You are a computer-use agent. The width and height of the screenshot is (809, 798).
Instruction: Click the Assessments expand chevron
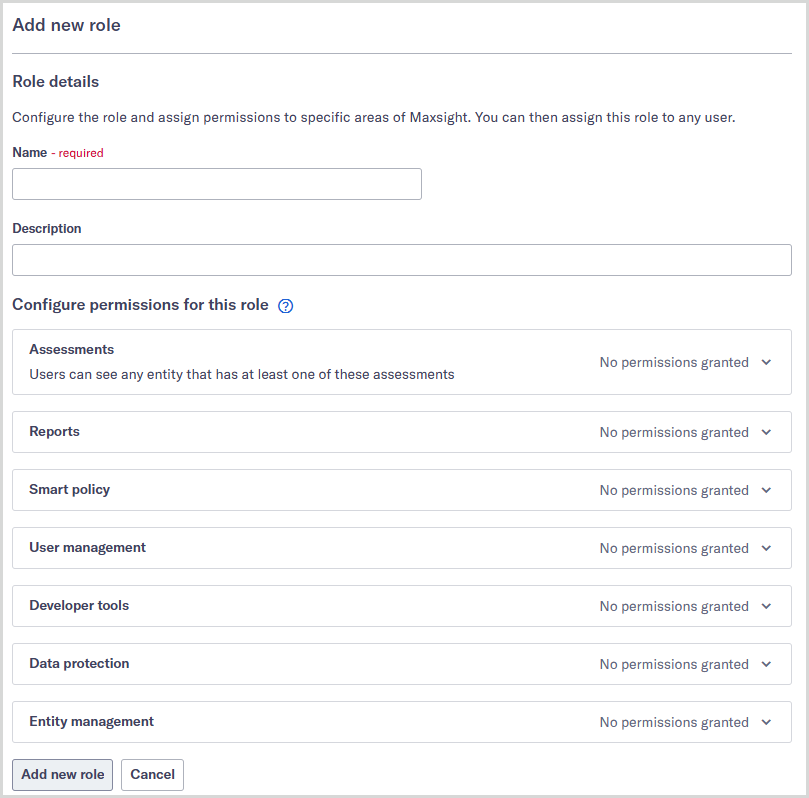coord(766,362)
